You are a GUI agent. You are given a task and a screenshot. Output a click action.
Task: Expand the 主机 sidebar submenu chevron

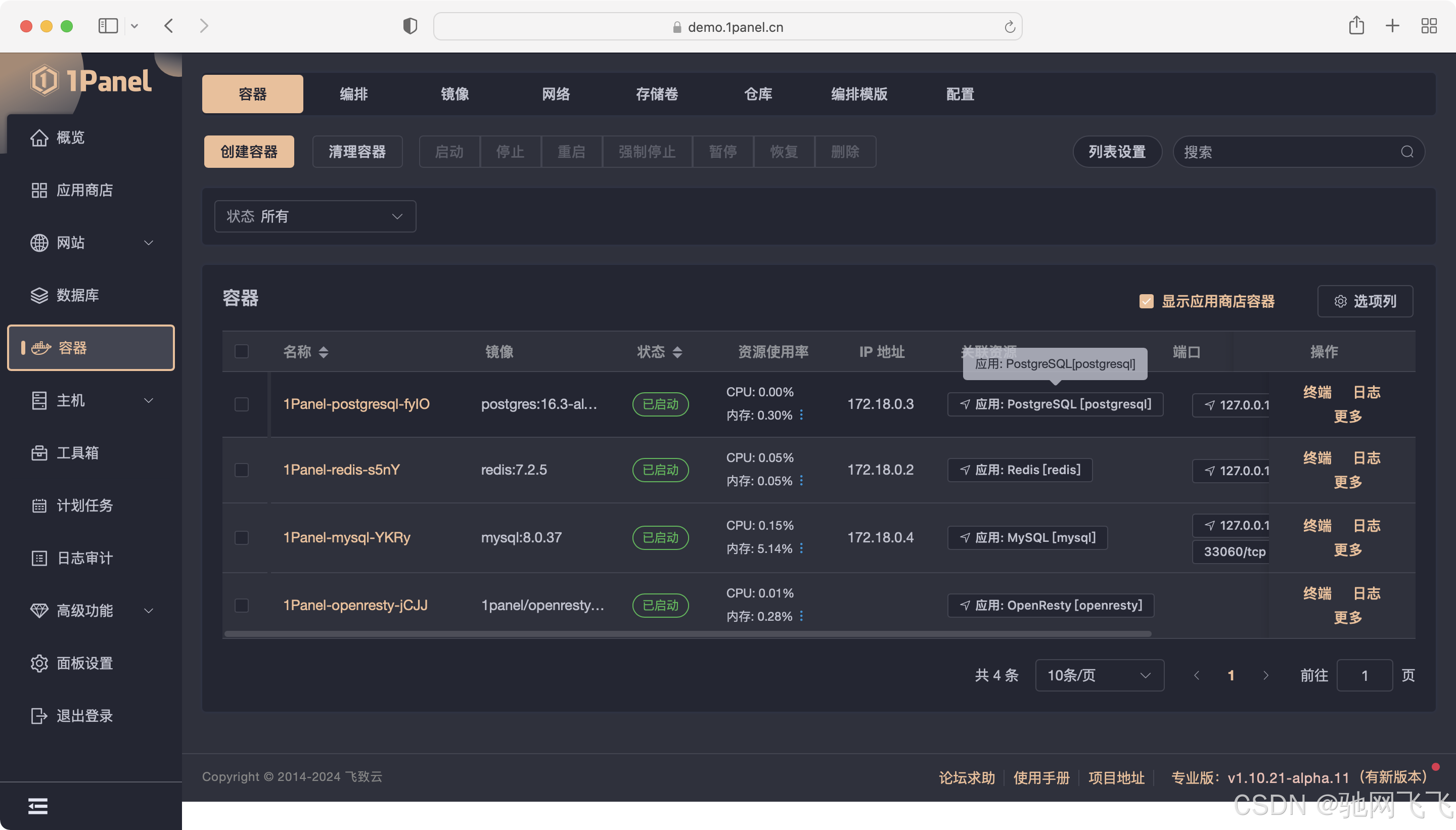point(148,400)
